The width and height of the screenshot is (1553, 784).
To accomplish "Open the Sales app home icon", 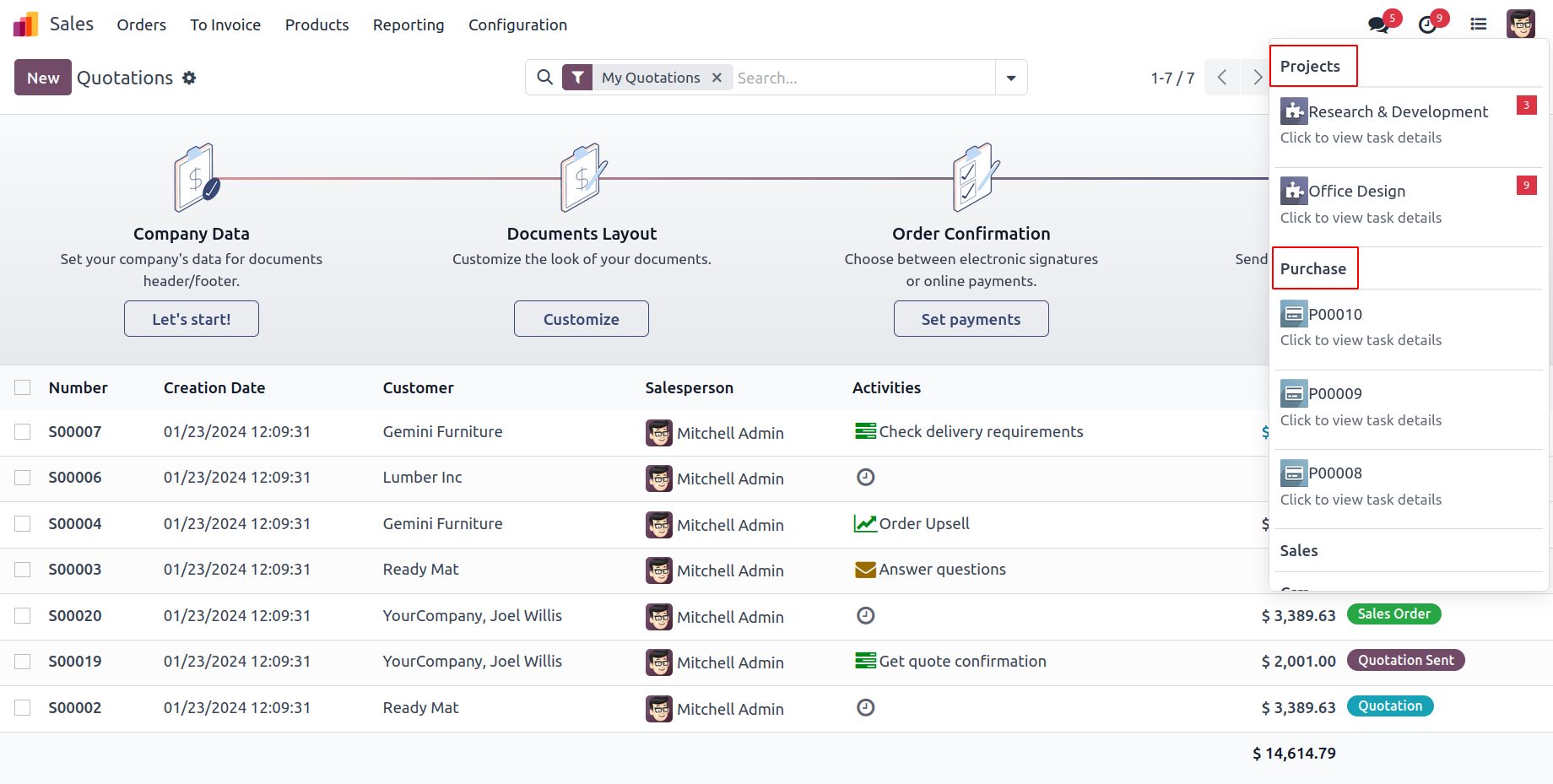I will click(x=26, y=24).
